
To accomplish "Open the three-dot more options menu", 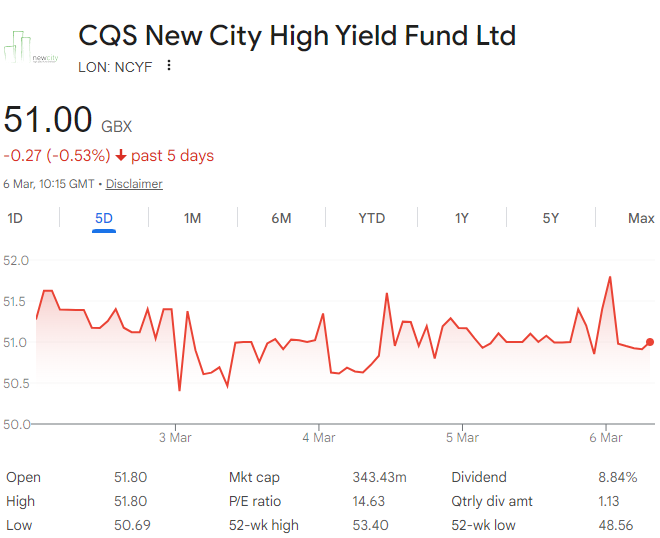I will [x=169, y=65].
